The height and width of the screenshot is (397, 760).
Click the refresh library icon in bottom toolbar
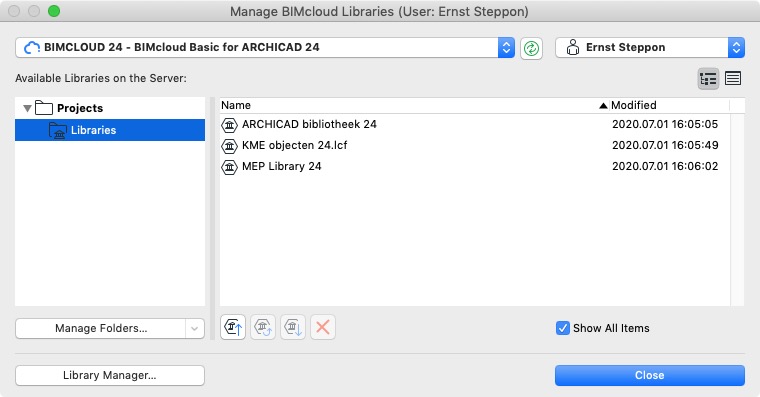[263, 327]
